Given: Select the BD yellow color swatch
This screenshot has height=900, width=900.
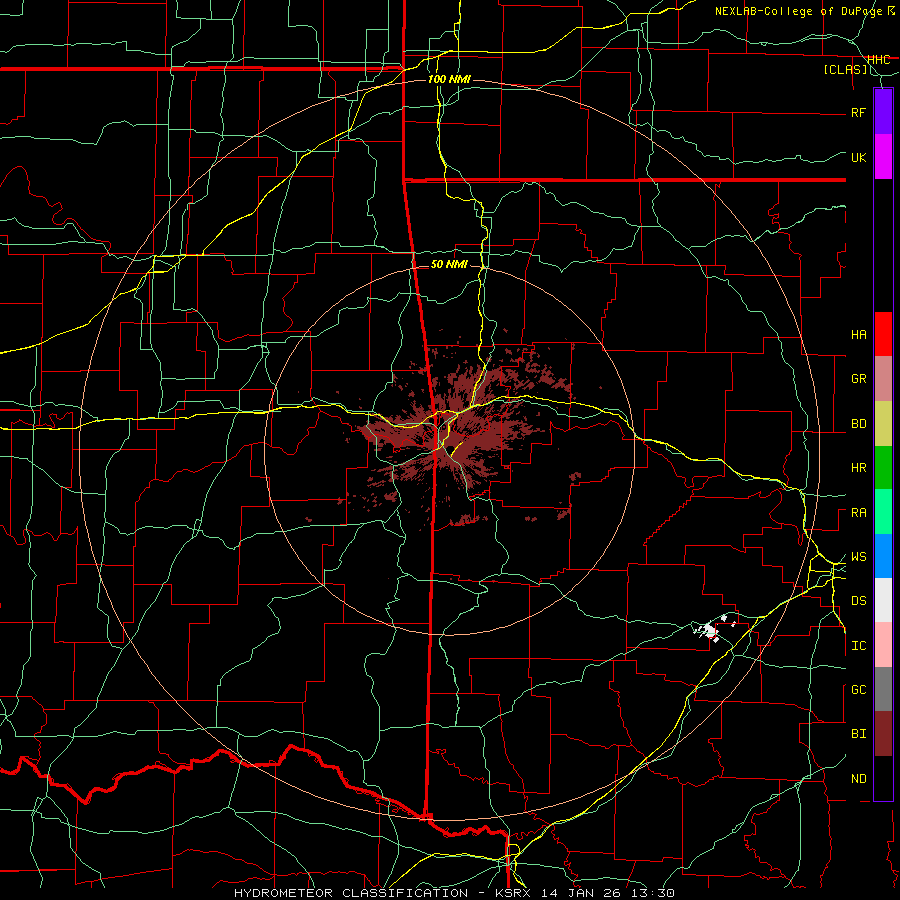Looking at the screenshot, I should [x=883, y=424].
